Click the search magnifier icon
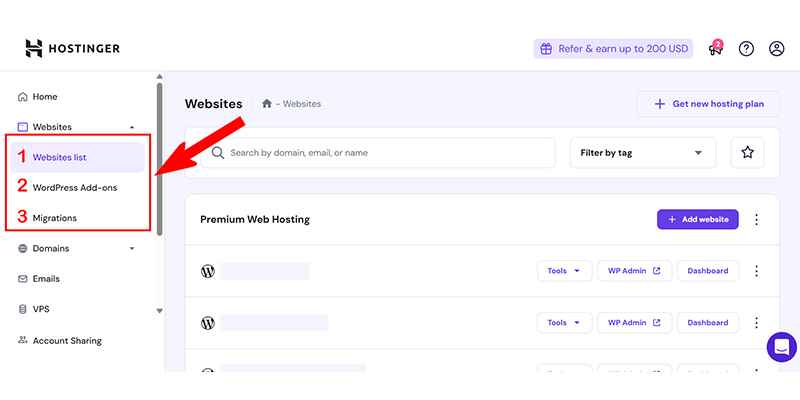Viewport: 800px width, 400px height. [x=218, y=153]
